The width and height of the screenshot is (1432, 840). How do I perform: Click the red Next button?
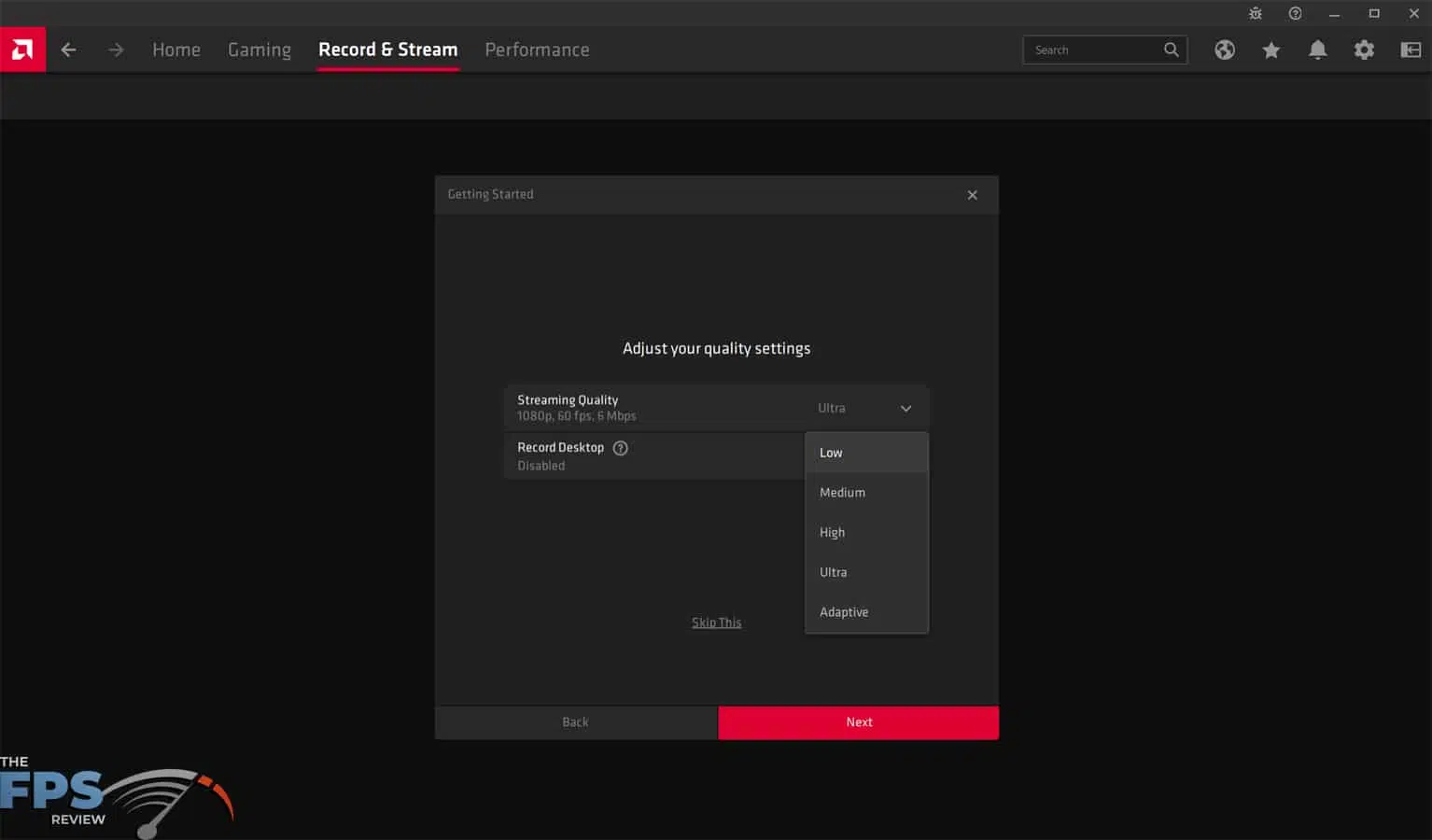pos(859,722)
